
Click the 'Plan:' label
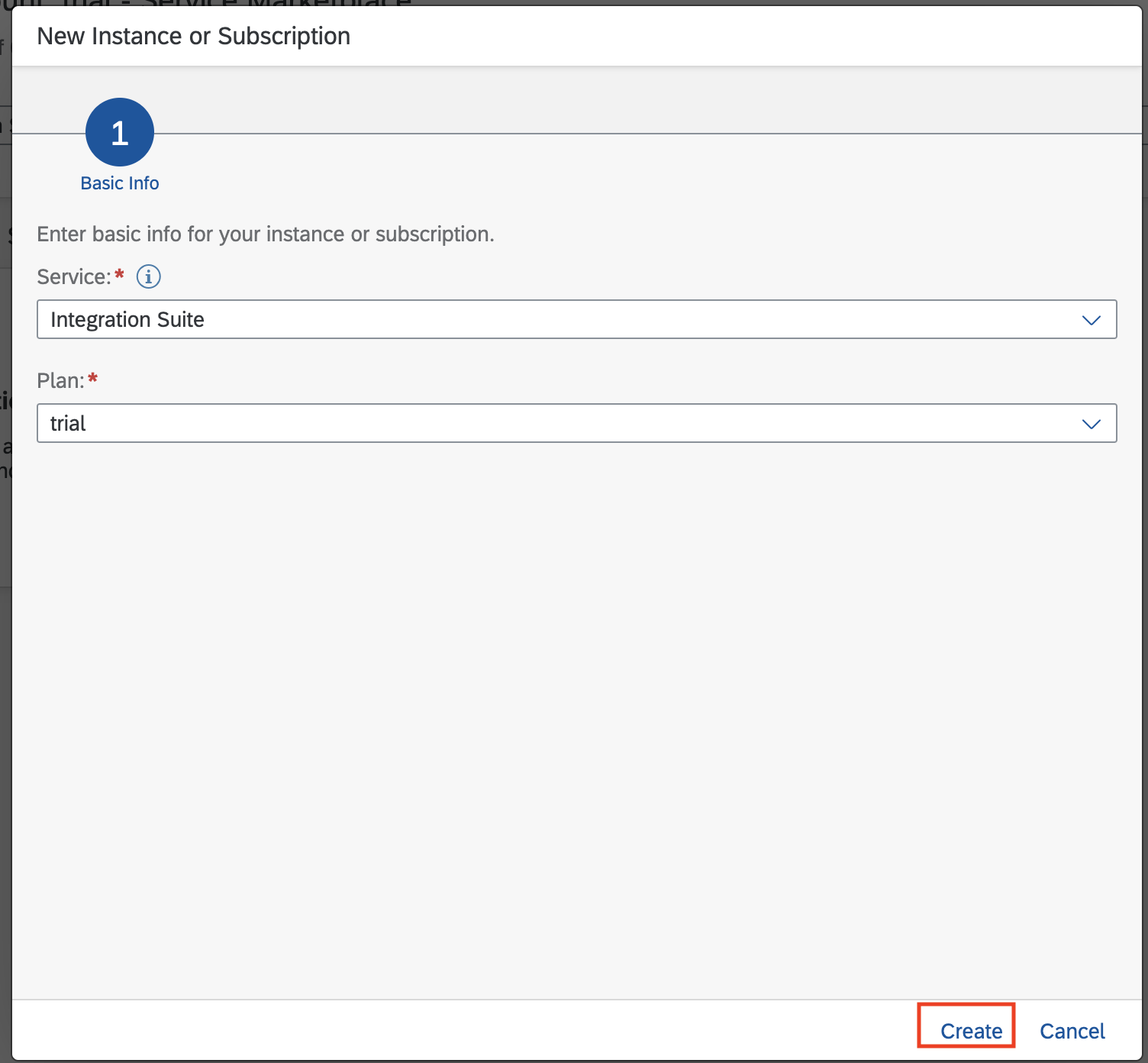(60, 380)
